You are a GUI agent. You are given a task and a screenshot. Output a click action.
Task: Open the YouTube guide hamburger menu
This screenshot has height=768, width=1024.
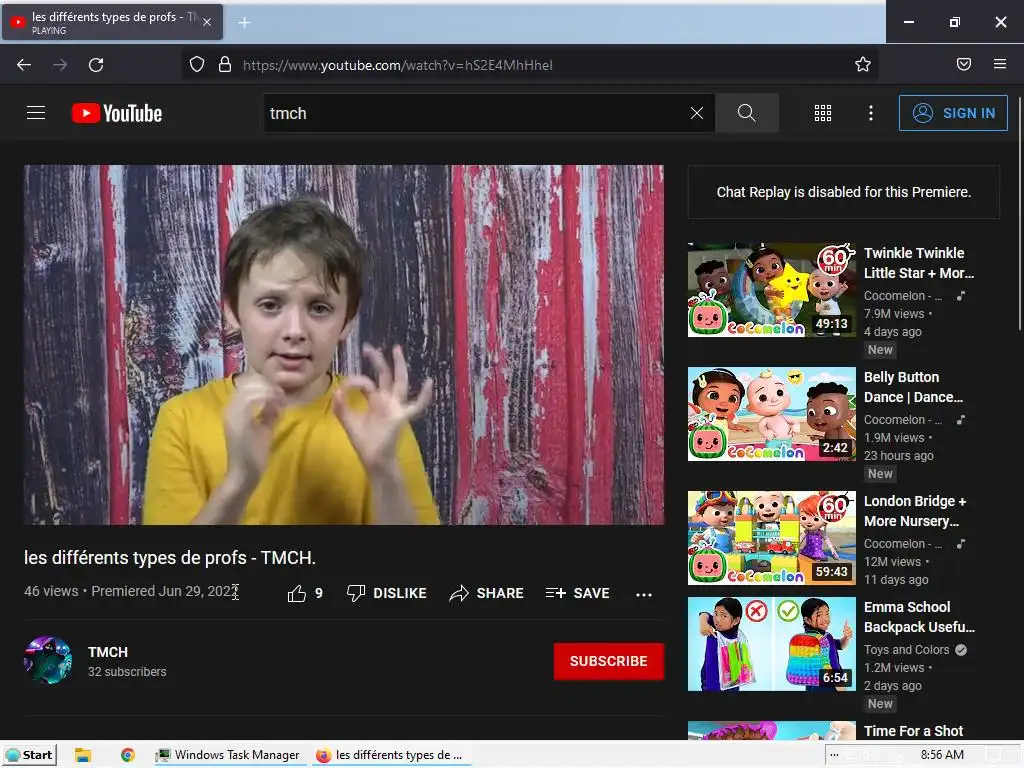tap(36, 113)
